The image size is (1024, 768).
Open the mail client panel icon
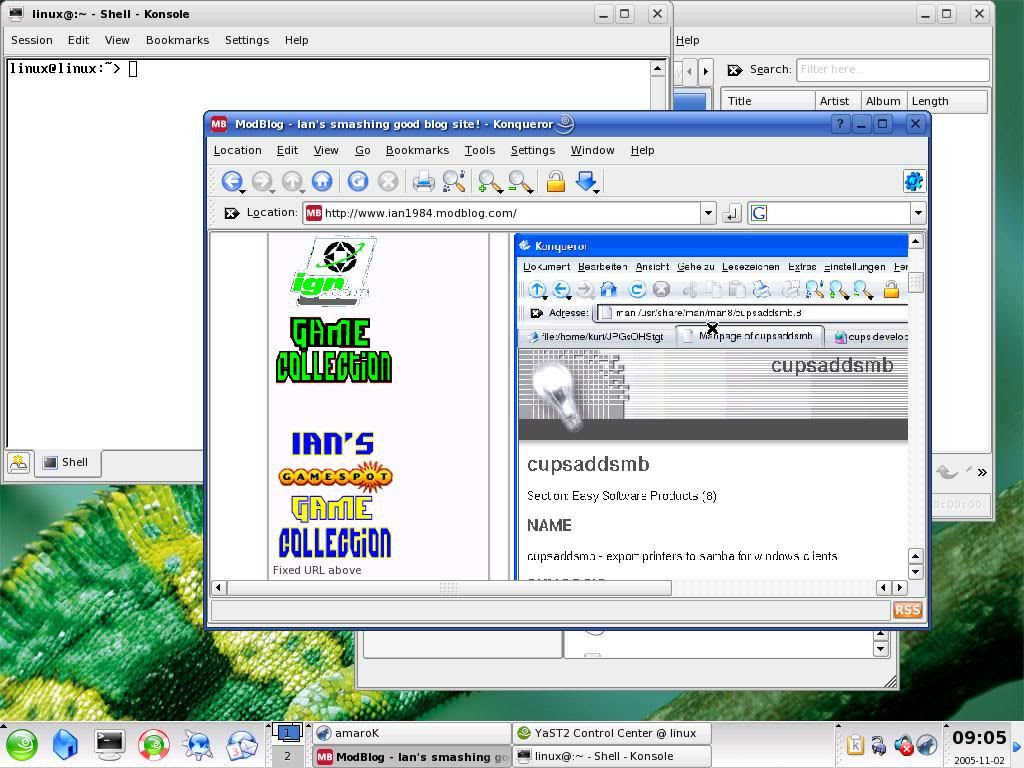[x=242, y=745]
